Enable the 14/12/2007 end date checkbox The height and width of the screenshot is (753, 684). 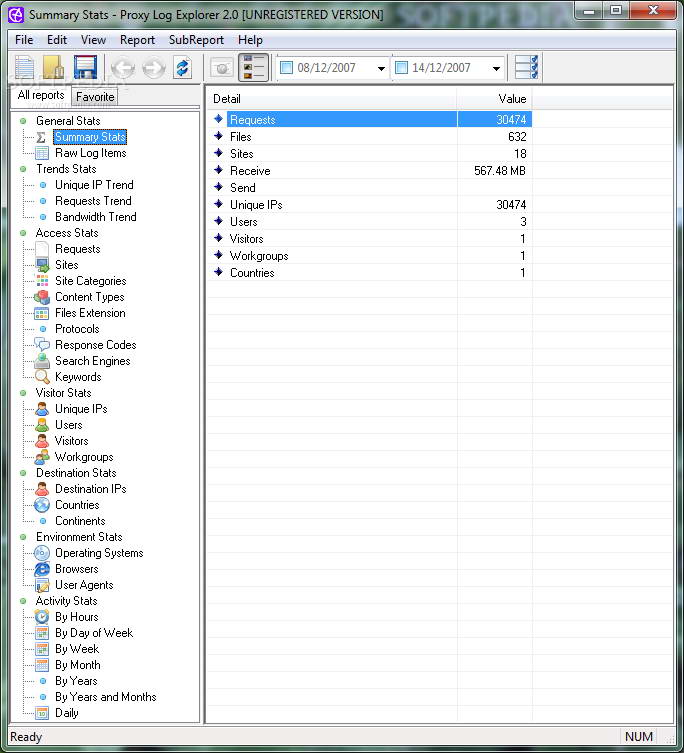click(401, 68)
